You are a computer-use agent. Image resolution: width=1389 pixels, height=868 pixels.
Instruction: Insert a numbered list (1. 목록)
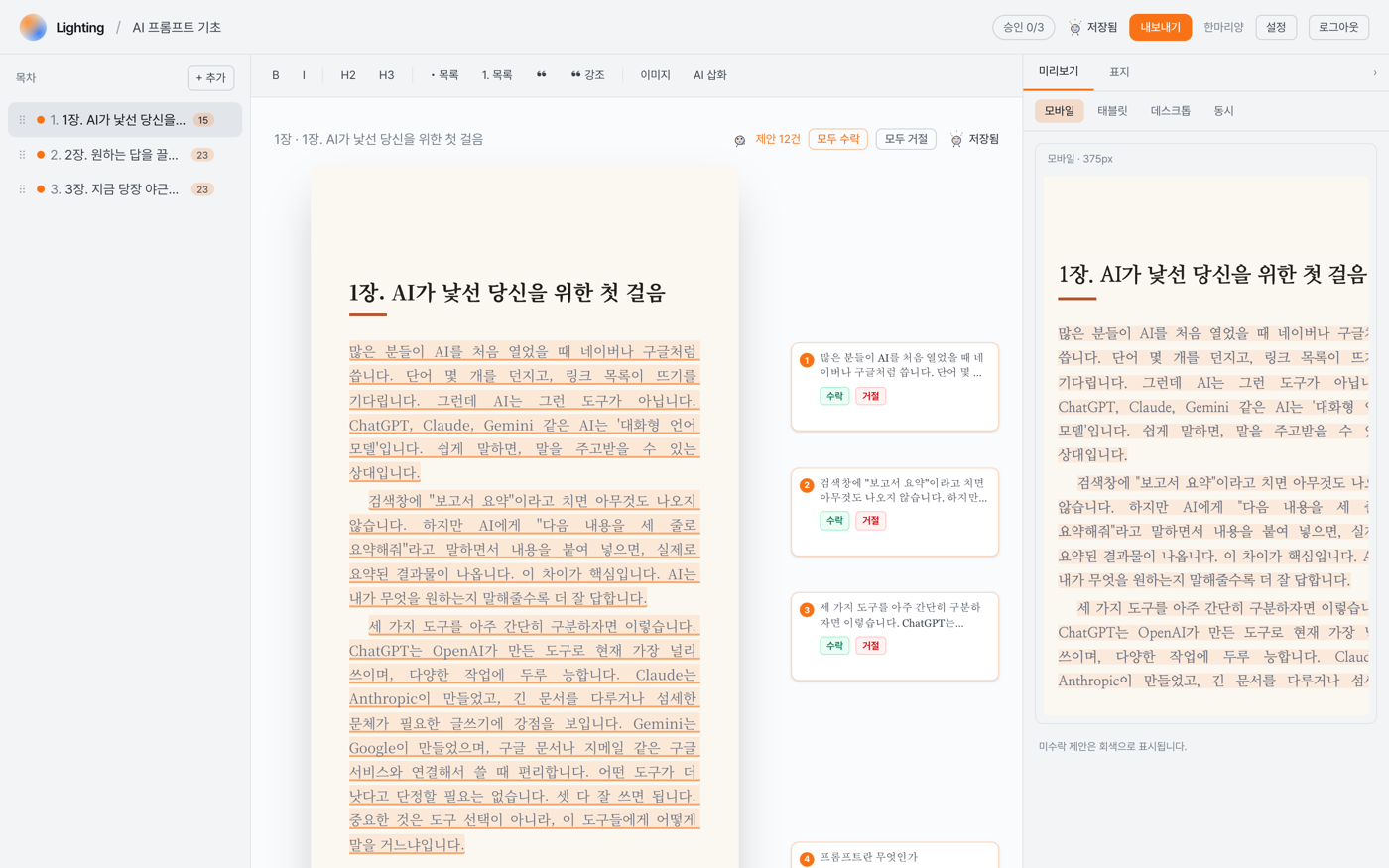(x=497, y=75)
